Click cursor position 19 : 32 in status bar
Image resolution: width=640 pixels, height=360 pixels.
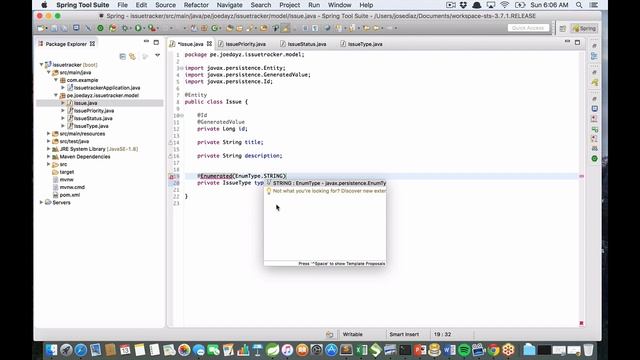tap(442, 334)
